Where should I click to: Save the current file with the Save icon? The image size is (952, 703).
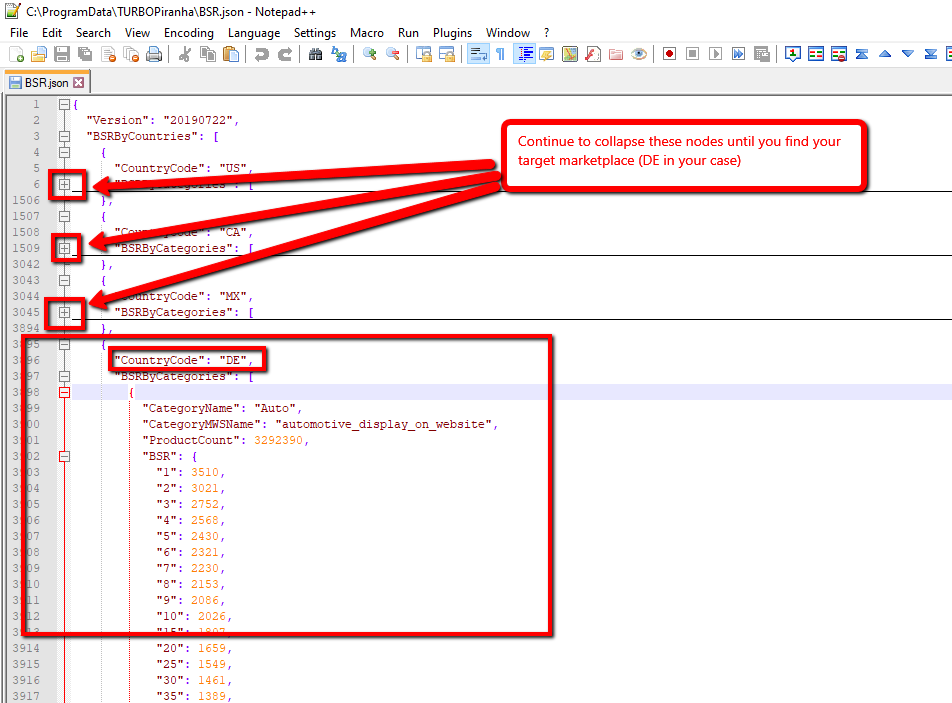point(62,54)
